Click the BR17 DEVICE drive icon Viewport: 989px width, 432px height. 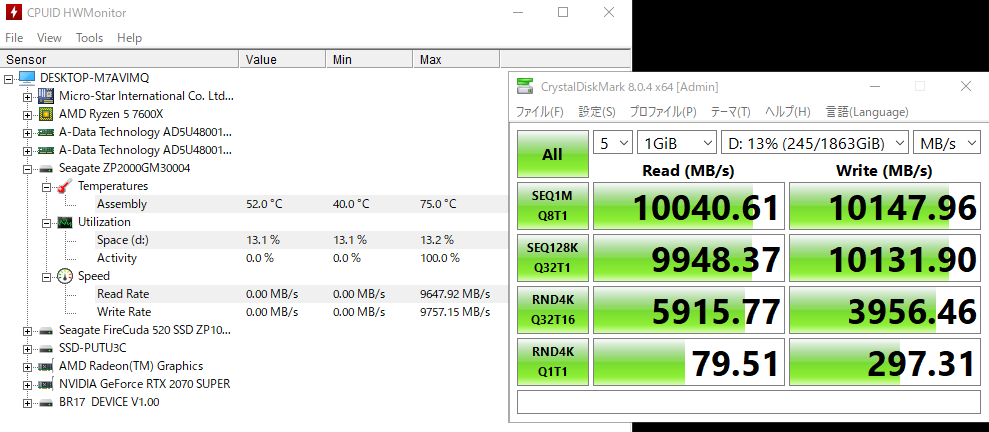click(45, 402)
